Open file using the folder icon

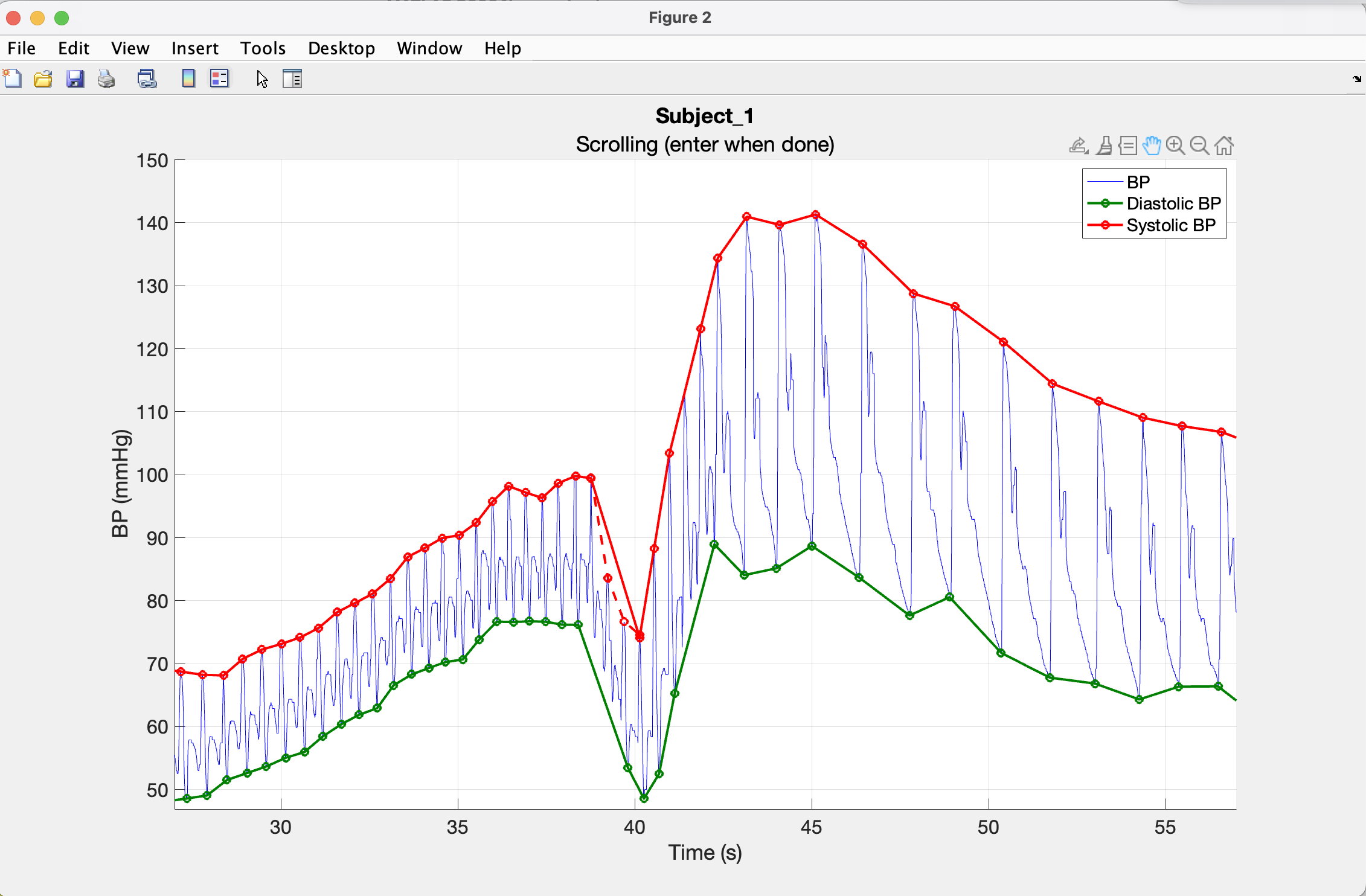[43, 79]
